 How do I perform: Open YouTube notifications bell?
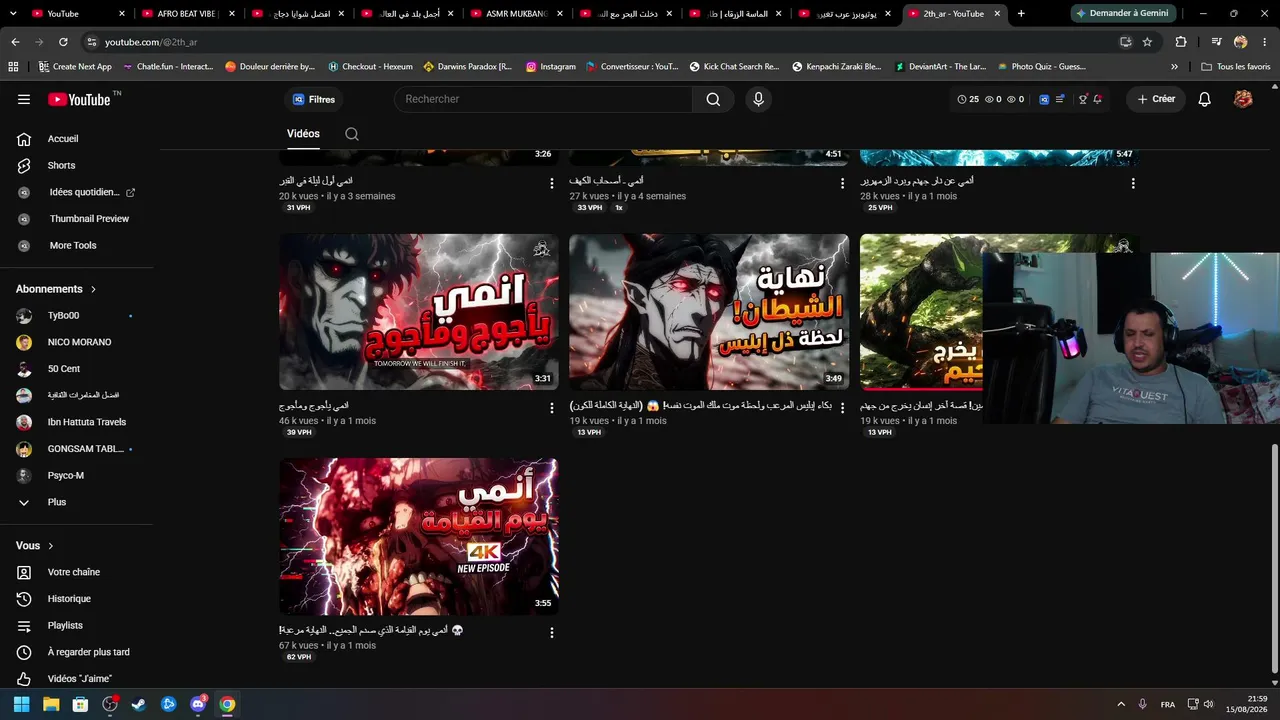click(x=1205, y=99)
